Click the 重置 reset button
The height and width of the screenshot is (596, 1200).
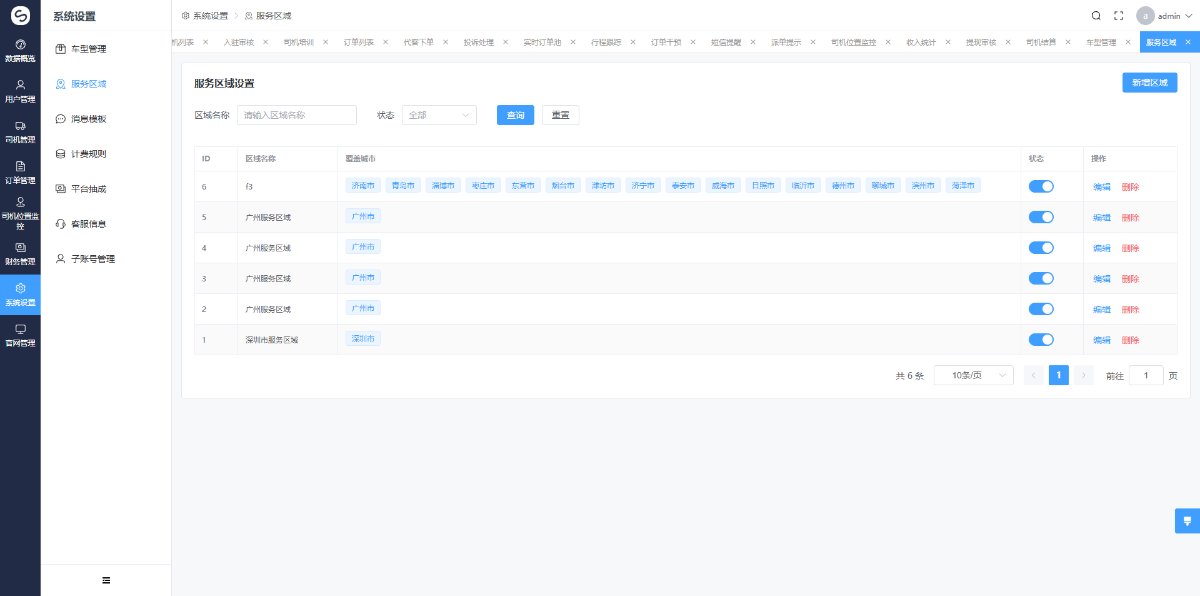click(561, 115)
